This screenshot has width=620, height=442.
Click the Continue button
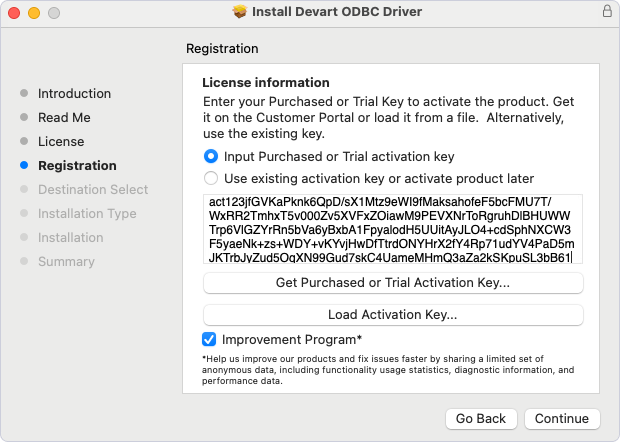[562, 419]
